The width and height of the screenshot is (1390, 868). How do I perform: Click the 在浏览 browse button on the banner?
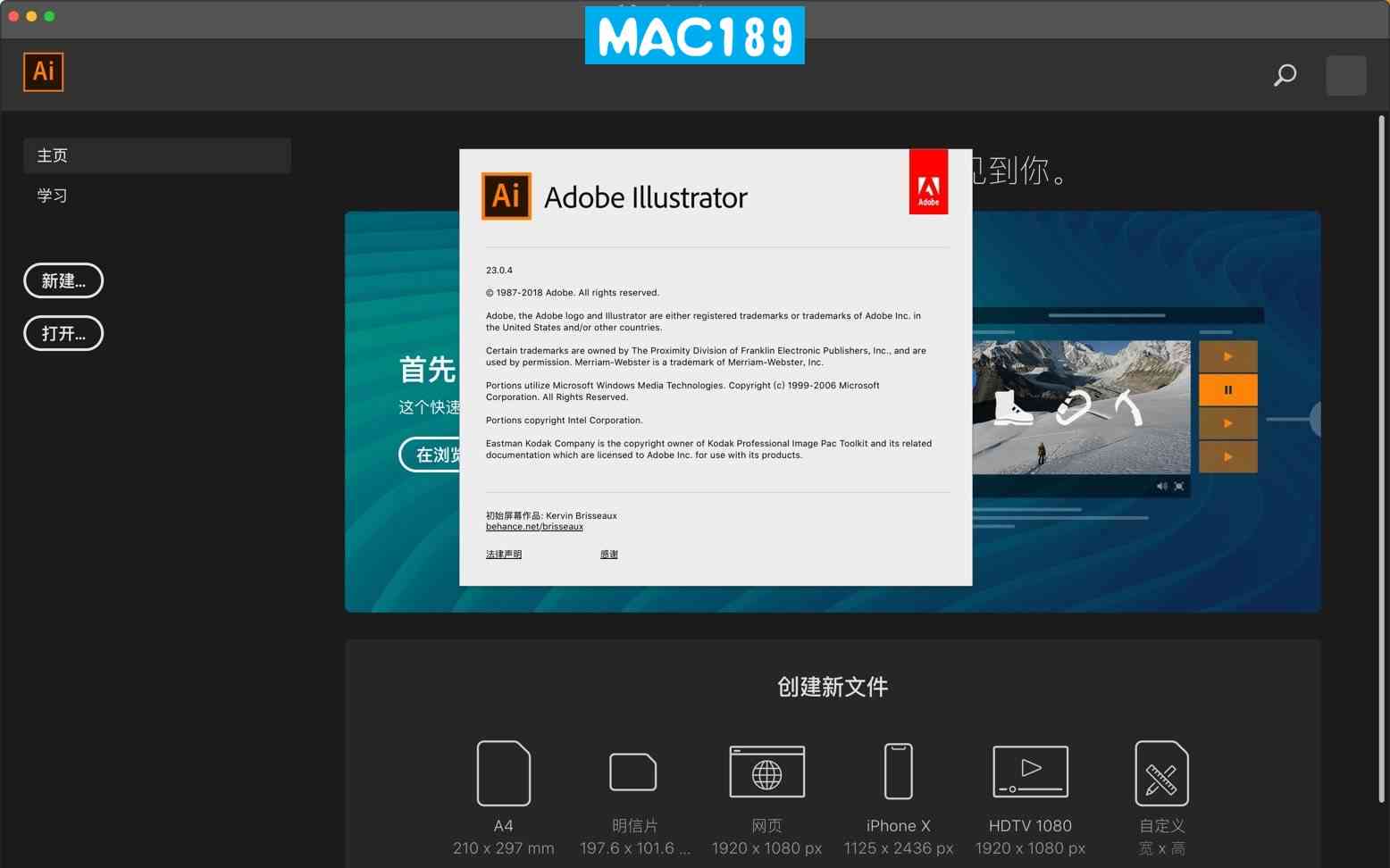click(430, 455)
